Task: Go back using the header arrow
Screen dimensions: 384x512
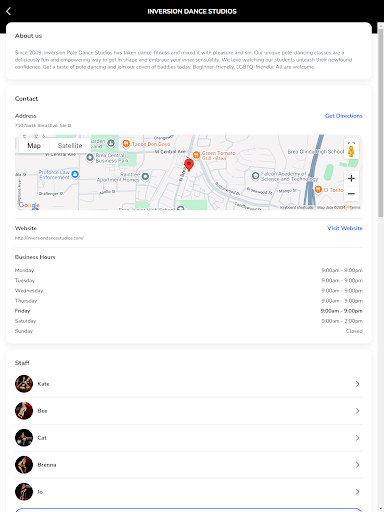Action: 9,11
